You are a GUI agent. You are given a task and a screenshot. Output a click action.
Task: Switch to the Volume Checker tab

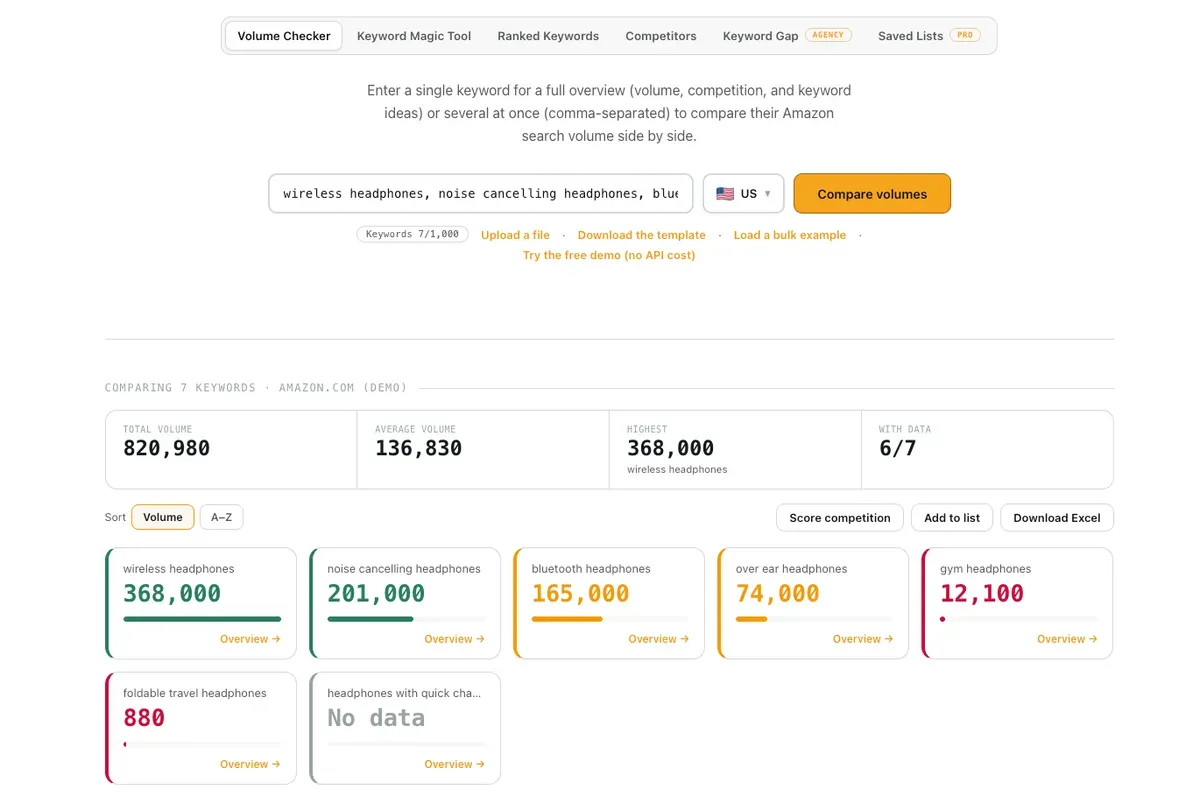(284, 36)
